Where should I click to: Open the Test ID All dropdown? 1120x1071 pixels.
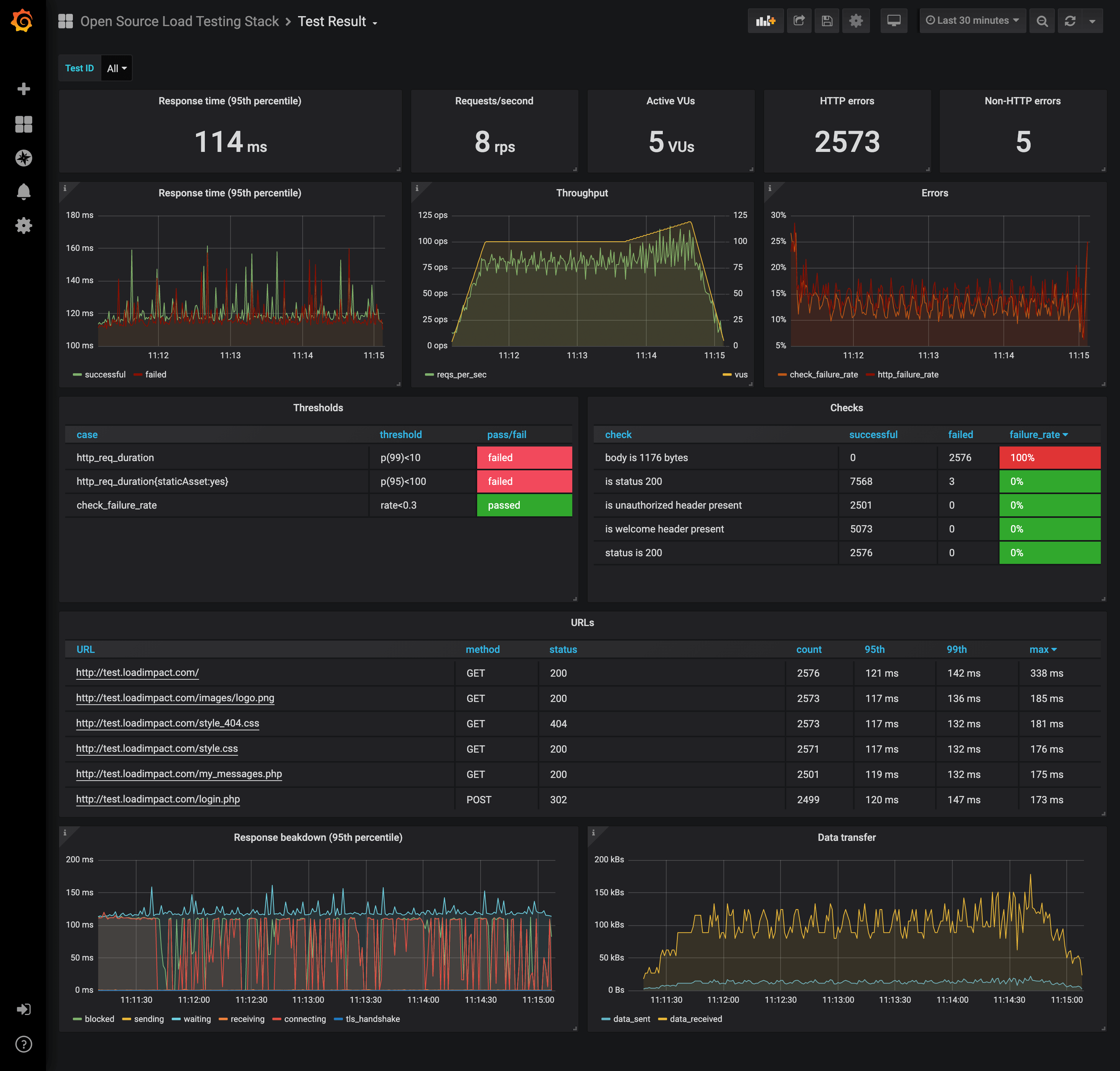(x=117, y=69)
